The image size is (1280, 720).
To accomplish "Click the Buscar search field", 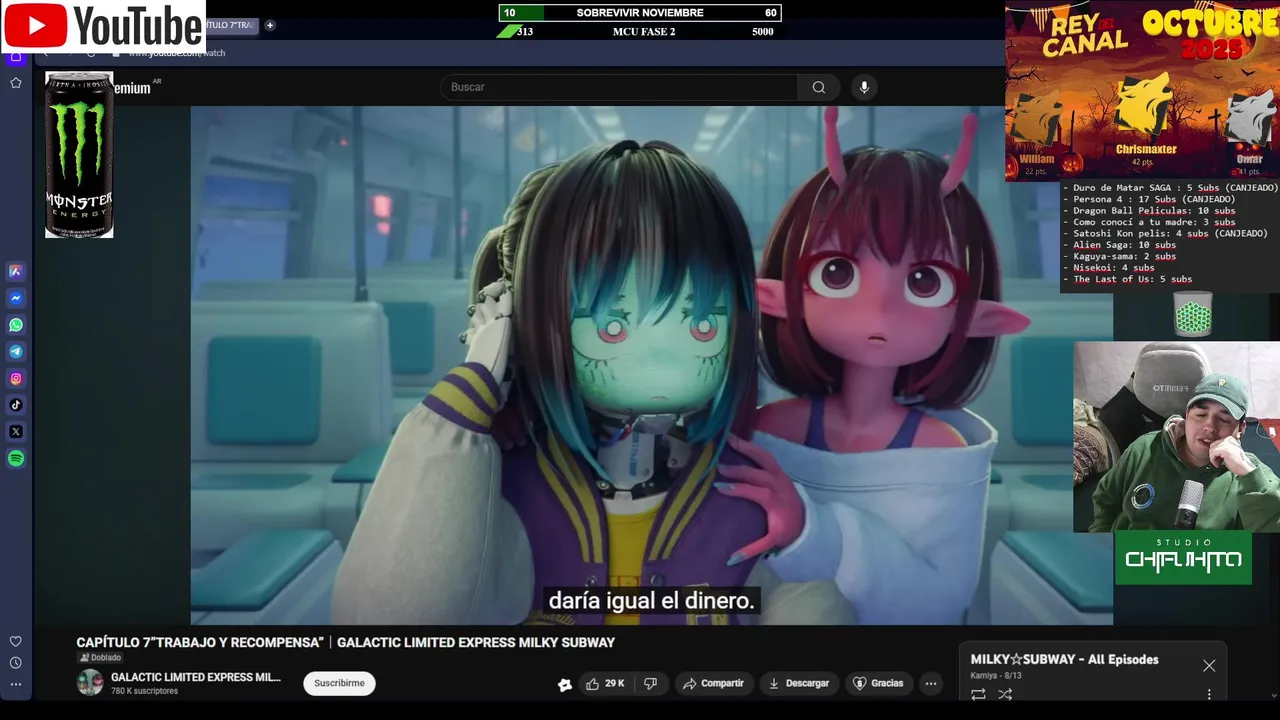I will pyautogui.click(x=620, y=87).
